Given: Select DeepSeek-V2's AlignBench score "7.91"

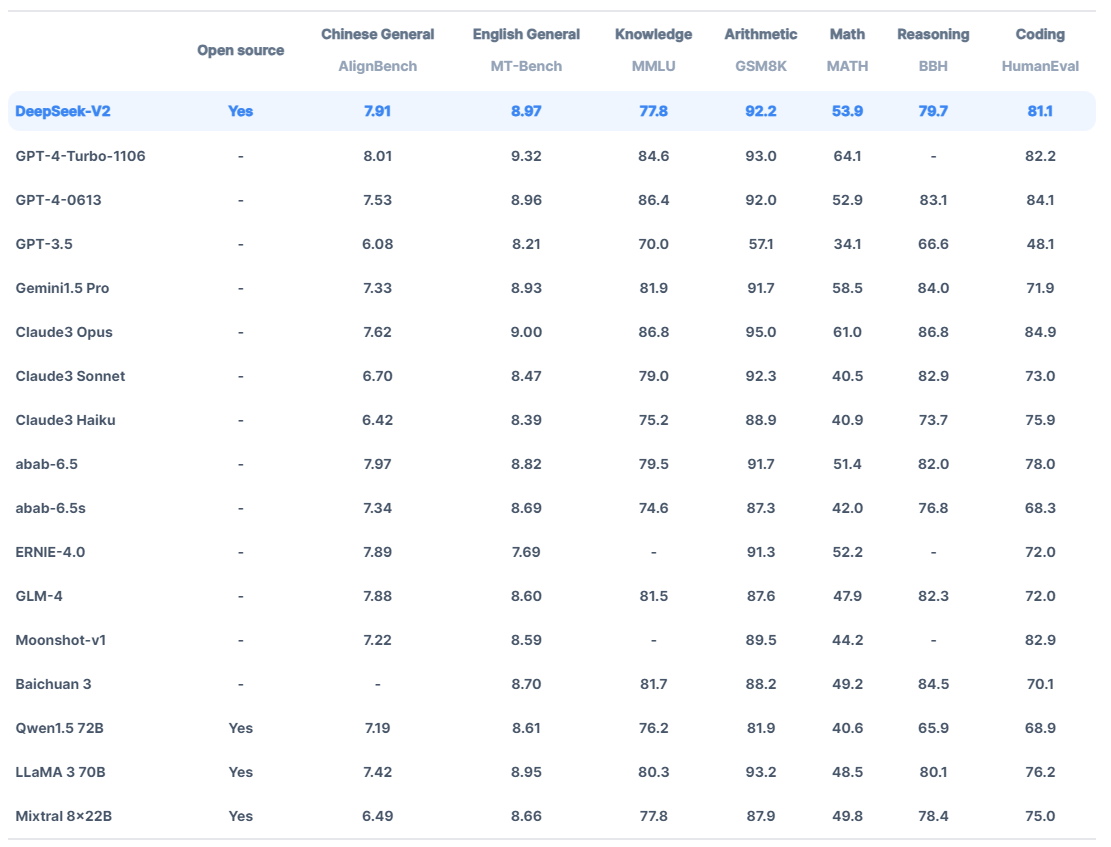Looking at the screenshot, I should [377, 111].
